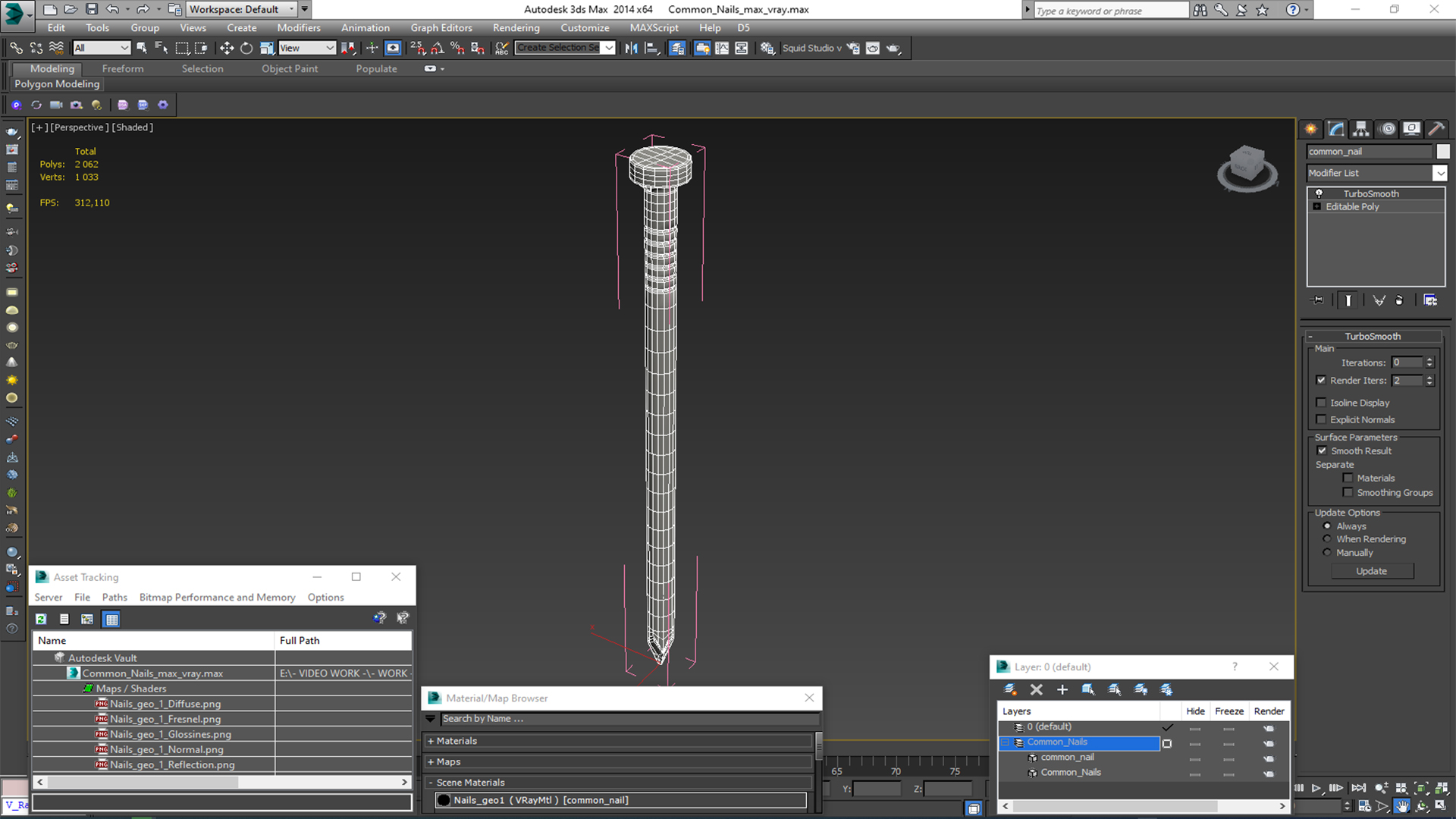Open the Workspace: Default dropdown
1456x819 pixels.
coord(242,9)
